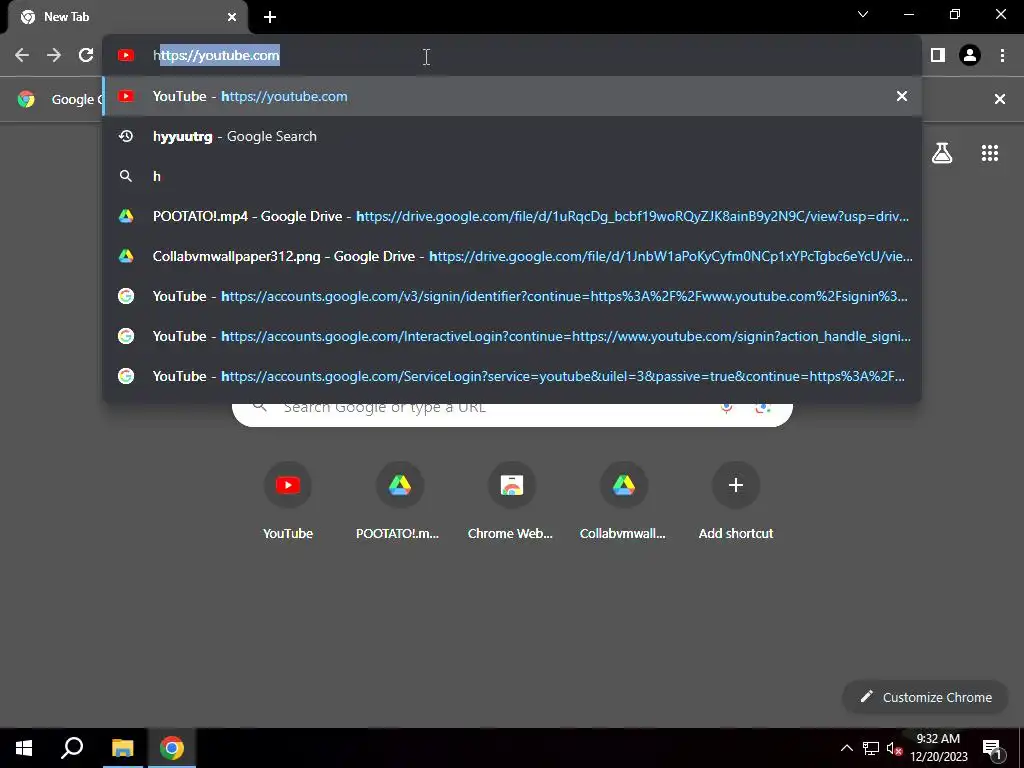
Task: Open network status tray icon
Action: coord(871,748)
